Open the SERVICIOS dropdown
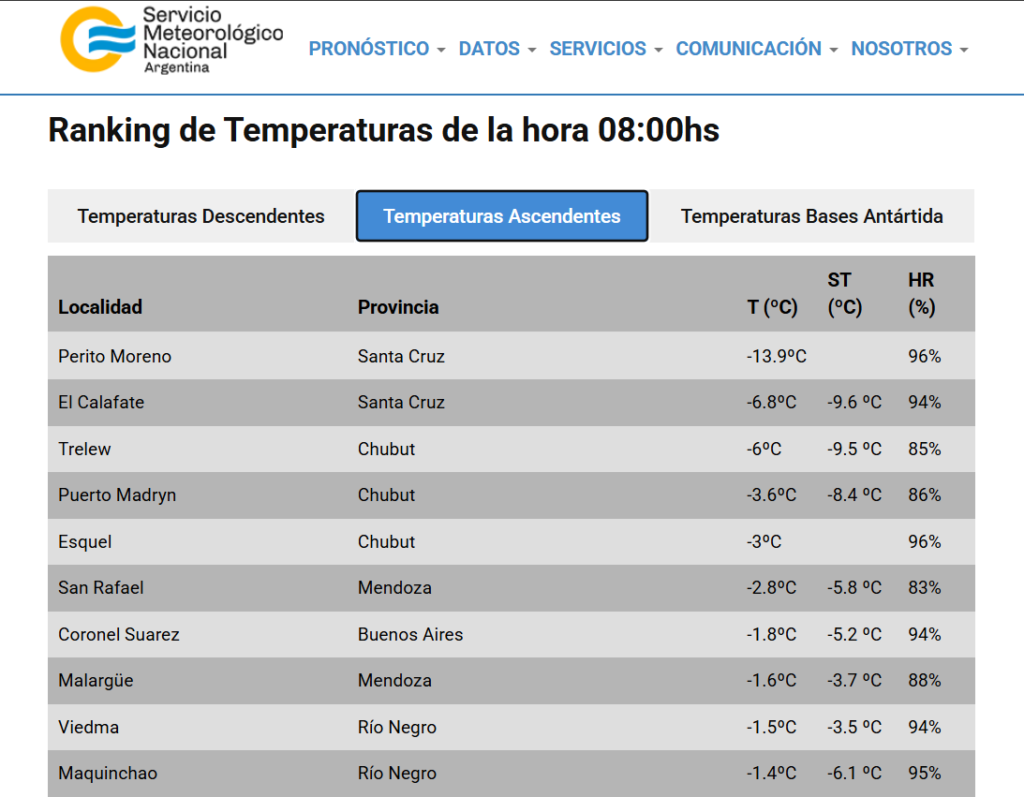This screenshot has height=797, width=1024. [x=605, y=48]
